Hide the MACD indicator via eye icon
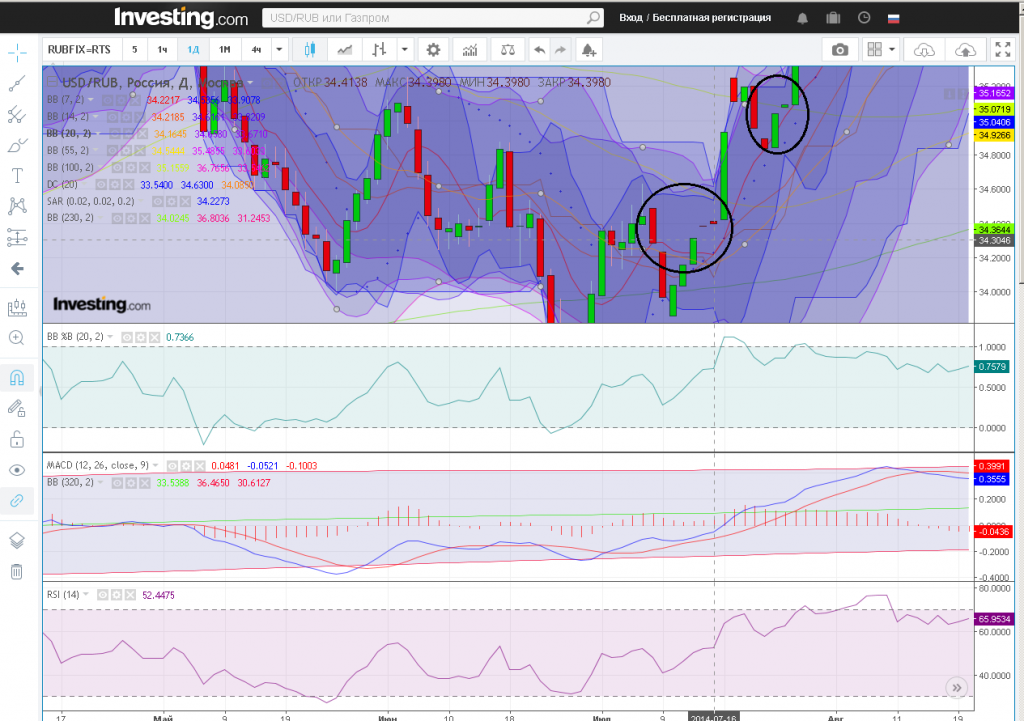The height and width of the screenshot is (721, 1024). (x=173, y=465)
